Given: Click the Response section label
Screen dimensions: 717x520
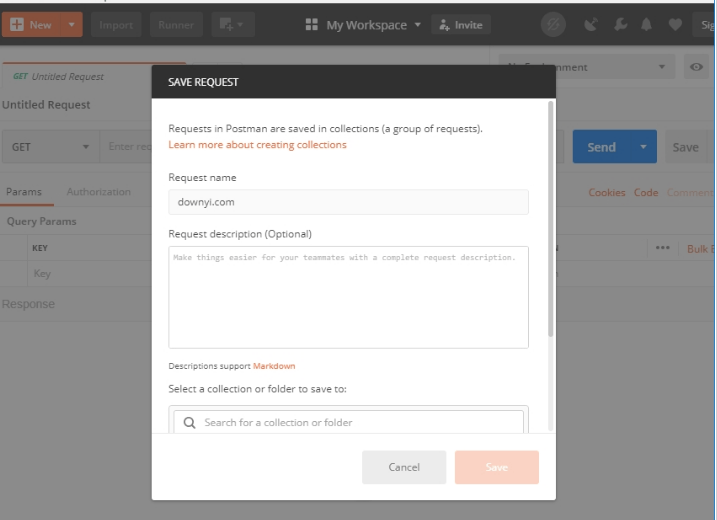Looking at the screenshot, I should point(28,304).
